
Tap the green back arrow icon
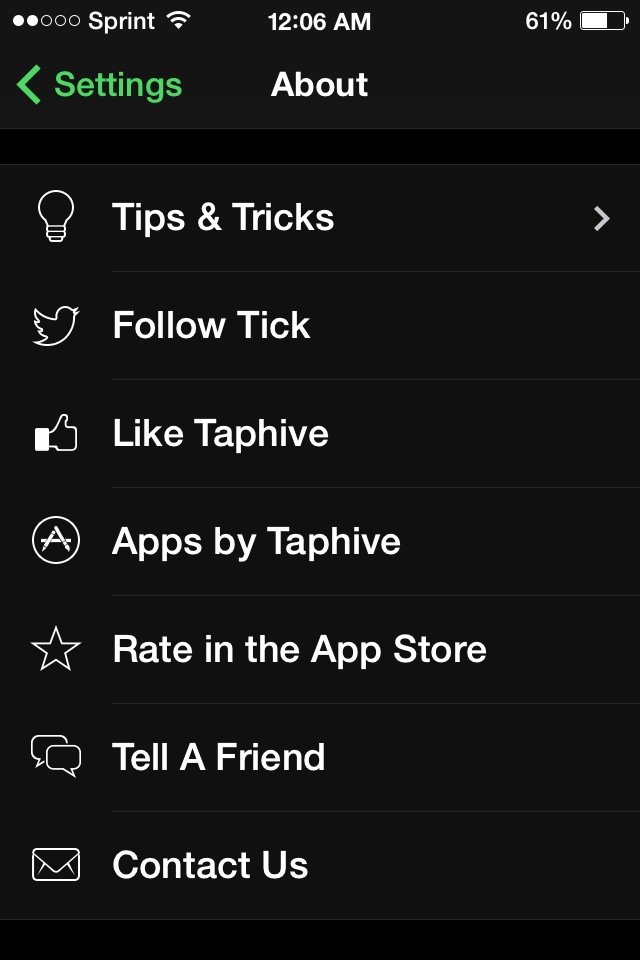point(29,85)
